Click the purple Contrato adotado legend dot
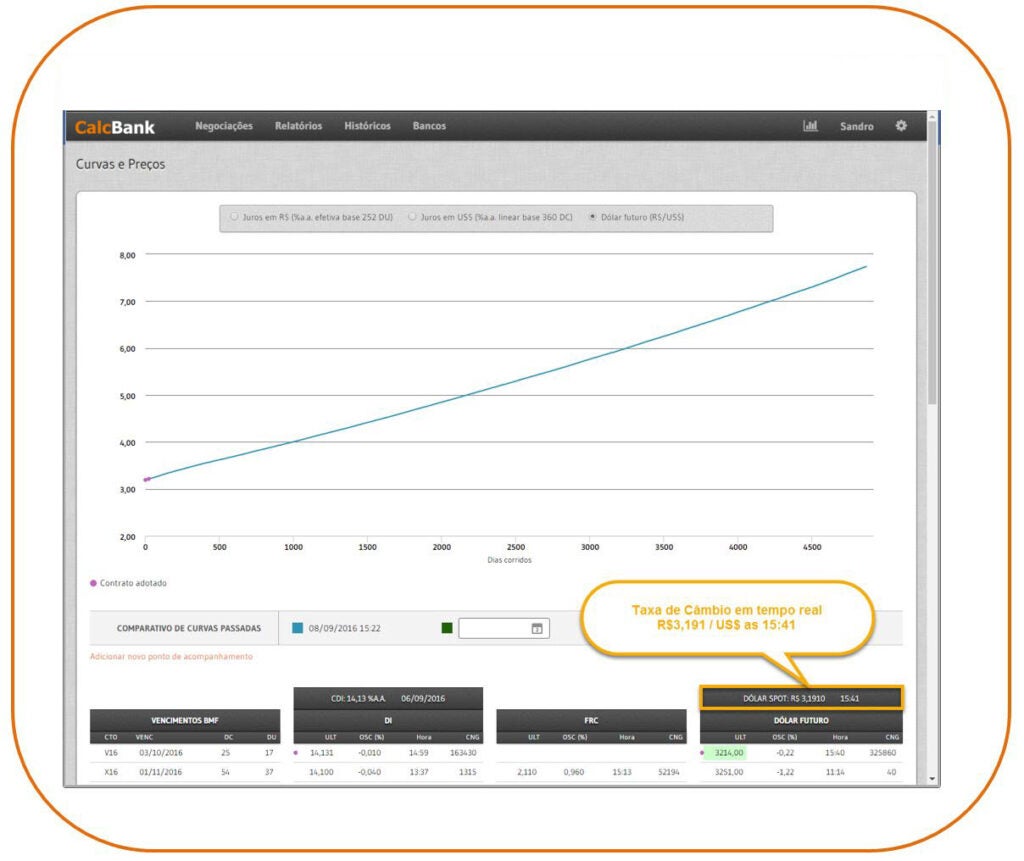The height and width of the screenshot is (861, 1024). point(94,583)
